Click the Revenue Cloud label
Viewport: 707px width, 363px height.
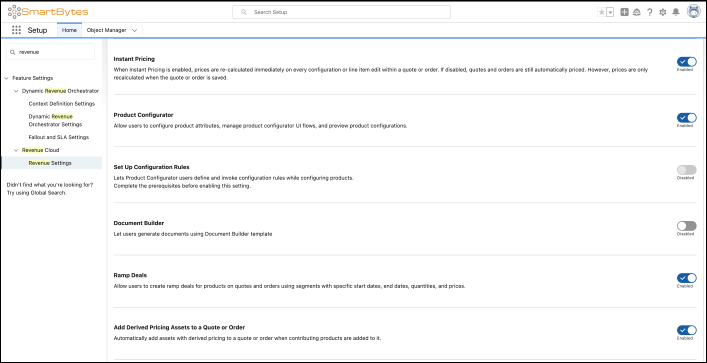pos(41,150)
